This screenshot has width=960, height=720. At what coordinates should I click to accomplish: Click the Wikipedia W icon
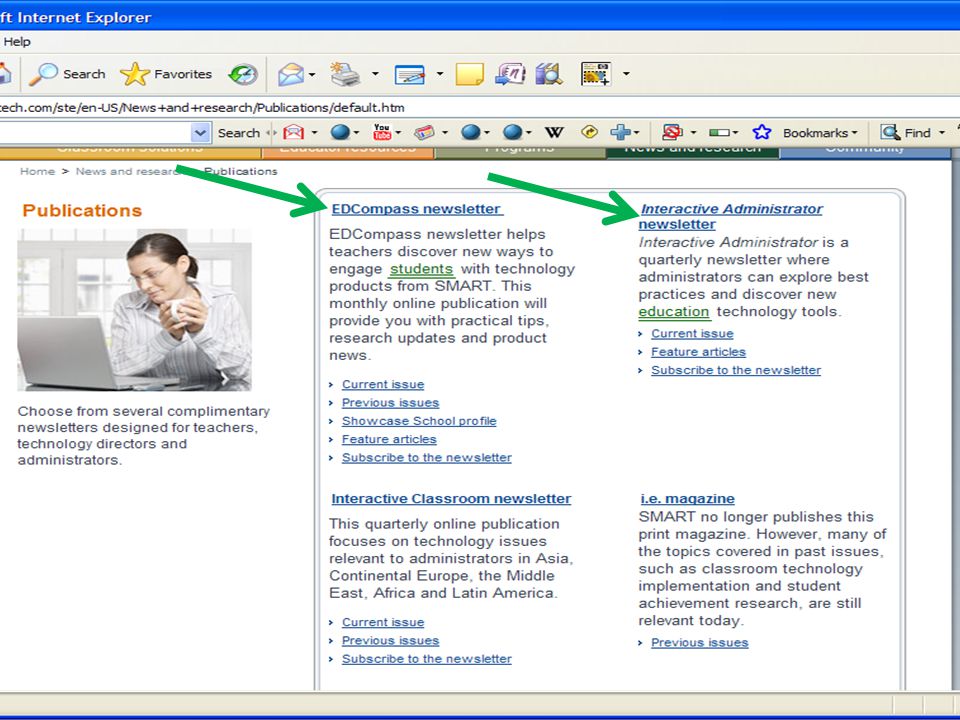click(x=554, y=132)
